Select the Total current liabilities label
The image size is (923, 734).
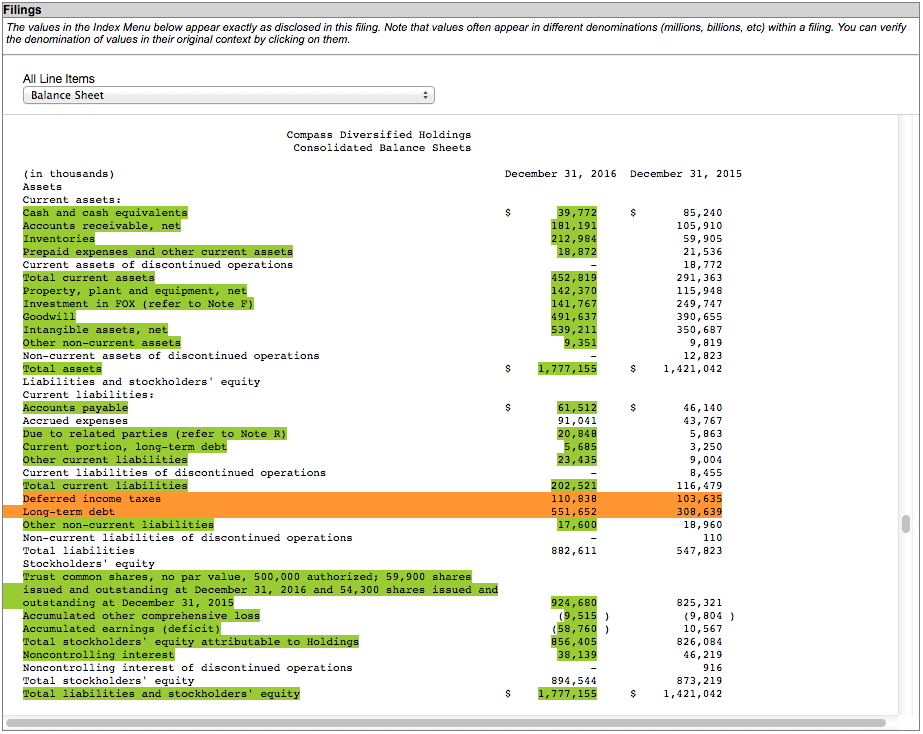(x=105, y=486)
